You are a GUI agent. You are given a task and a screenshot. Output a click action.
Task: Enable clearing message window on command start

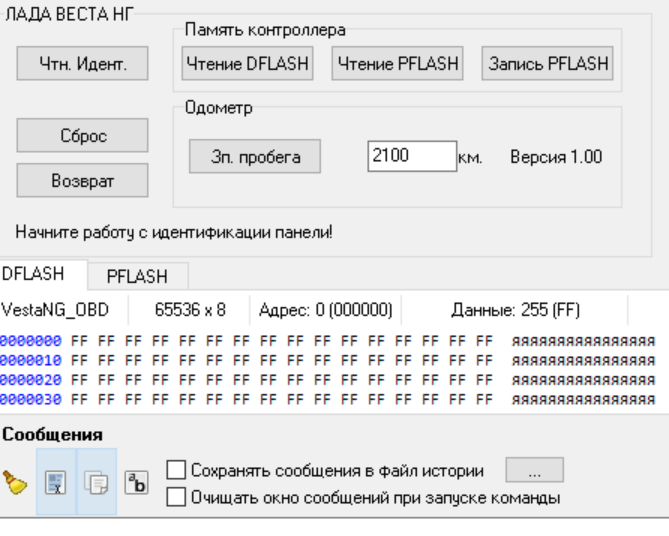(176, 497)
